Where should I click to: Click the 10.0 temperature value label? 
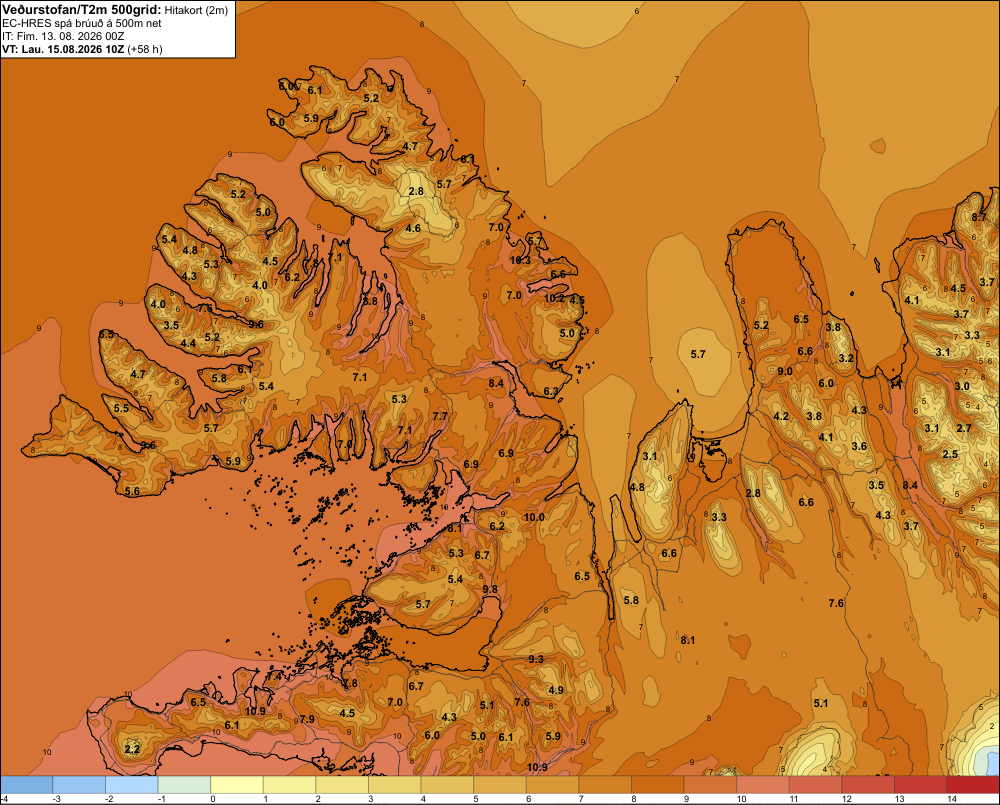(x=534, y=517)
